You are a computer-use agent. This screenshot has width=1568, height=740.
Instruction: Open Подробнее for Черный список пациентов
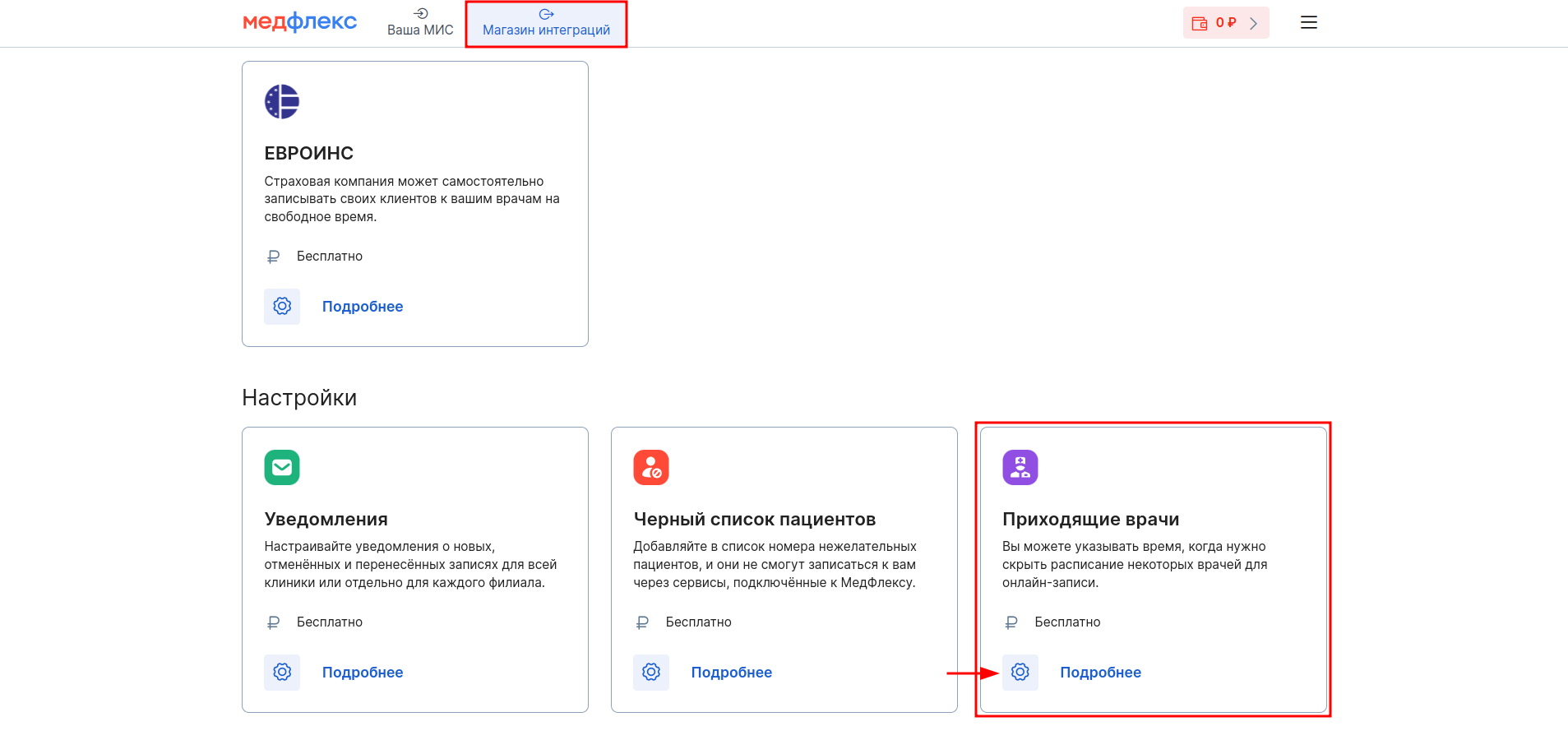(x=732, y=673)
